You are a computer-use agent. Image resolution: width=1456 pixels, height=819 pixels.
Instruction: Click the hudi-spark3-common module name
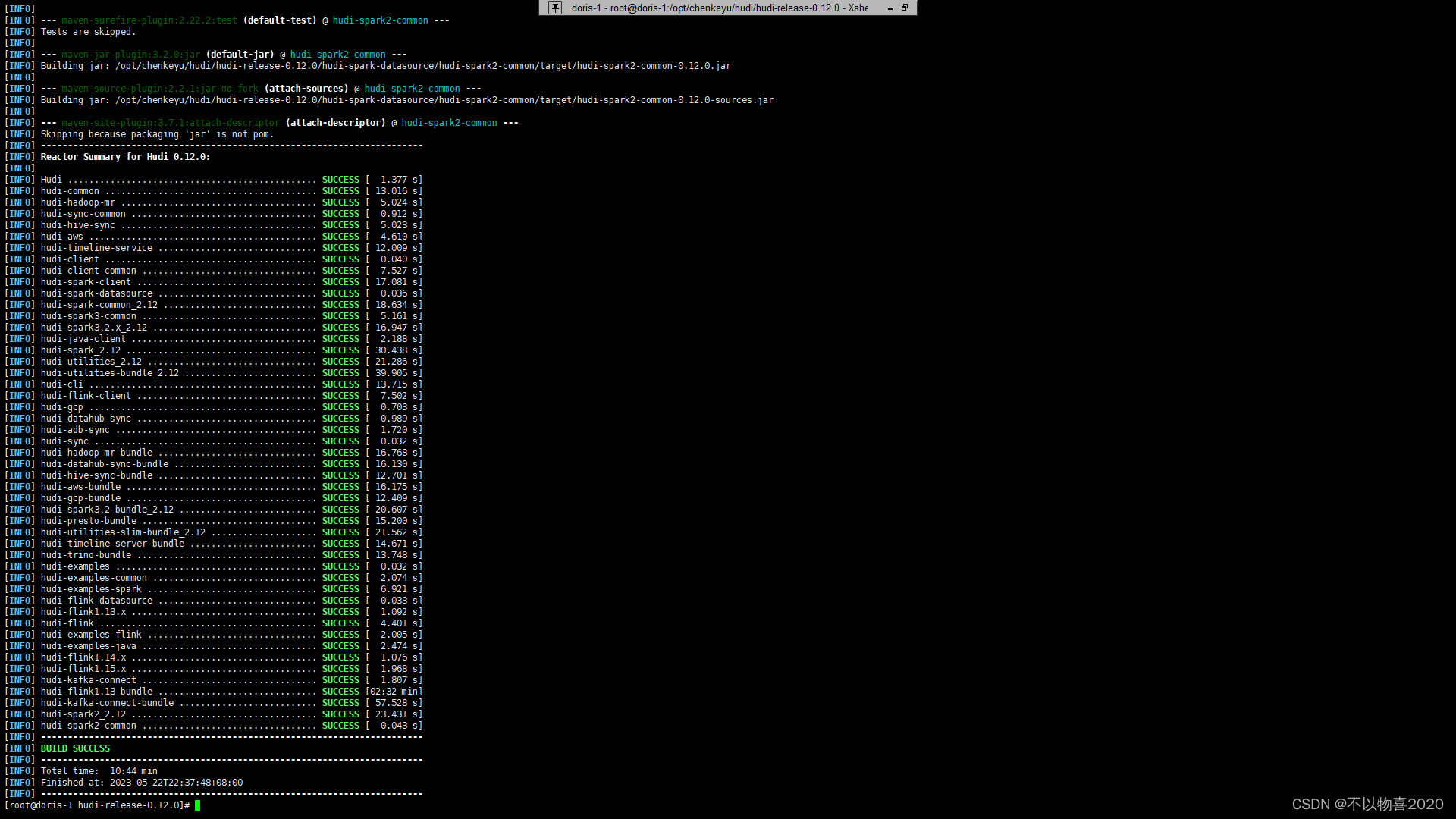click(89, 316)
